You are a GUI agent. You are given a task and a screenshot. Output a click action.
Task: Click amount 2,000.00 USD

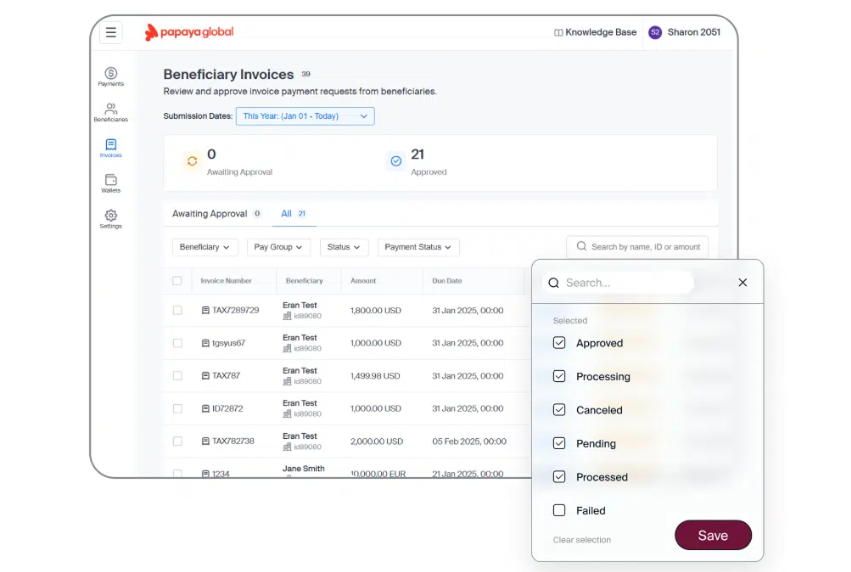[x=377, y=441]
